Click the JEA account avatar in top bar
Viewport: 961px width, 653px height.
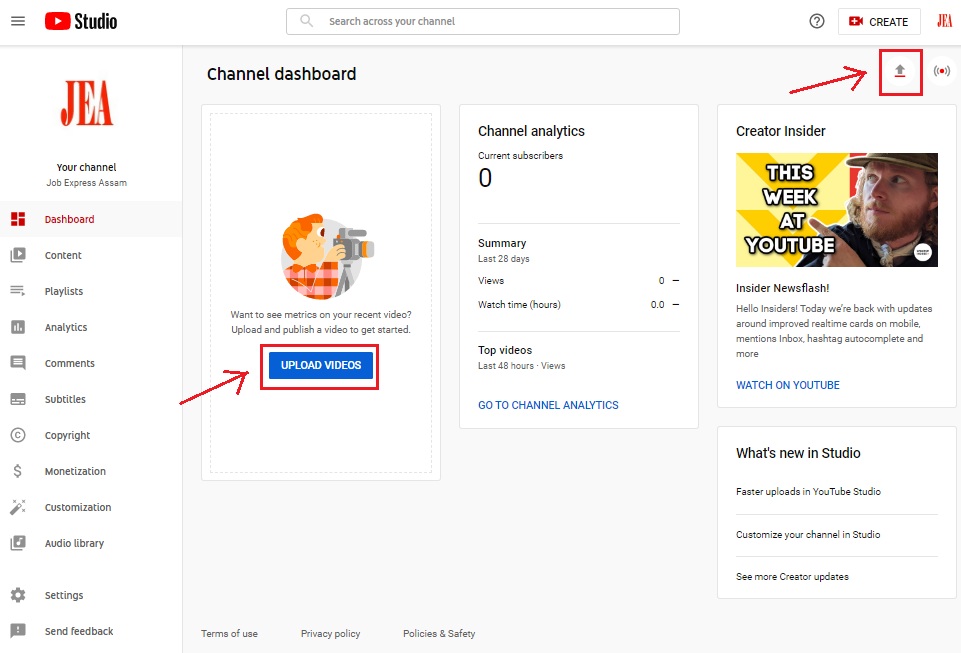point(944,21)
